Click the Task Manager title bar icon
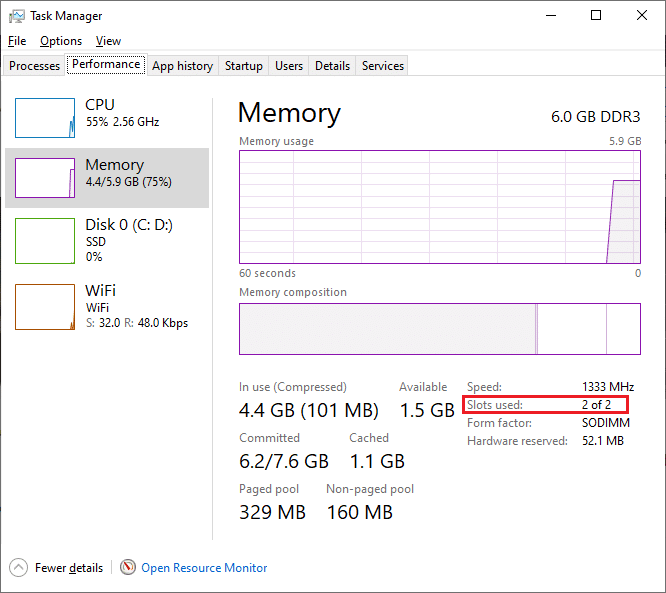Viewport: 666px width, 593px height. pos(17,16)
